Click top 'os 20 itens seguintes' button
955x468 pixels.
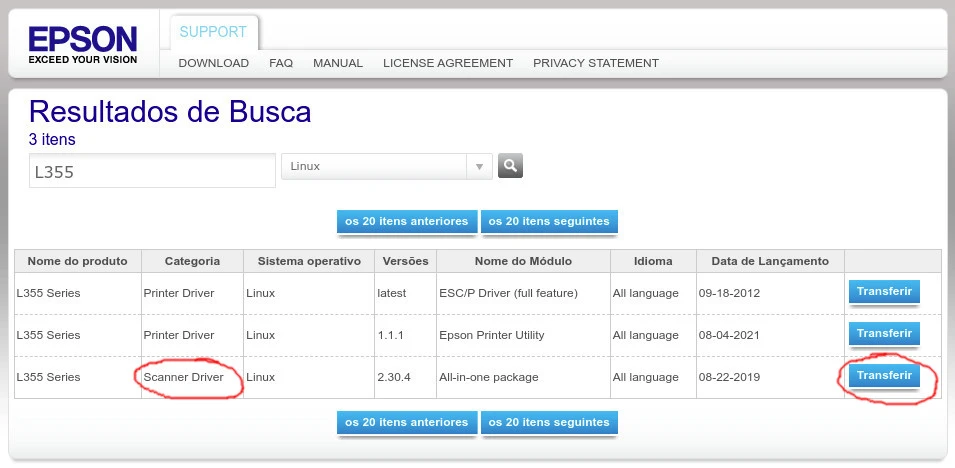pyautogui.click(x=549, y=222)
